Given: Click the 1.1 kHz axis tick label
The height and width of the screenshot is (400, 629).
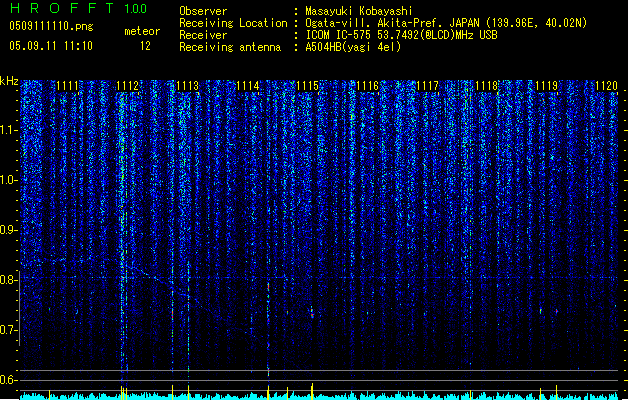Looking at the screenshot, I should point(9,130).
